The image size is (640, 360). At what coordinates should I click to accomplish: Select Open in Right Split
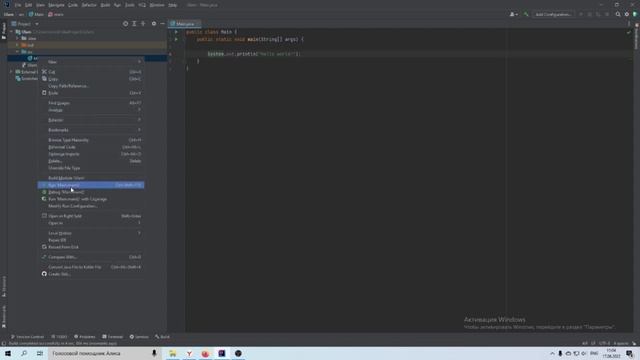coord(91,216)
